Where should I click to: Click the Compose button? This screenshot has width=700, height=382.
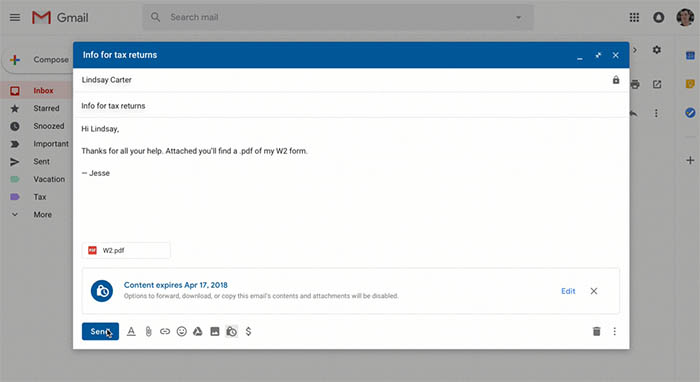(x=39, y=60)
